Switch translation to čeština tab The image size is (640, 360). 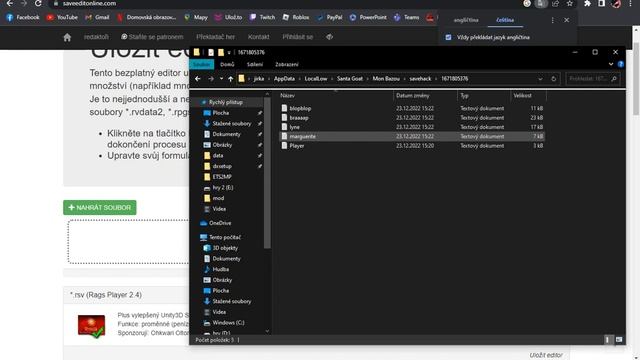click(x=505, y=20)
